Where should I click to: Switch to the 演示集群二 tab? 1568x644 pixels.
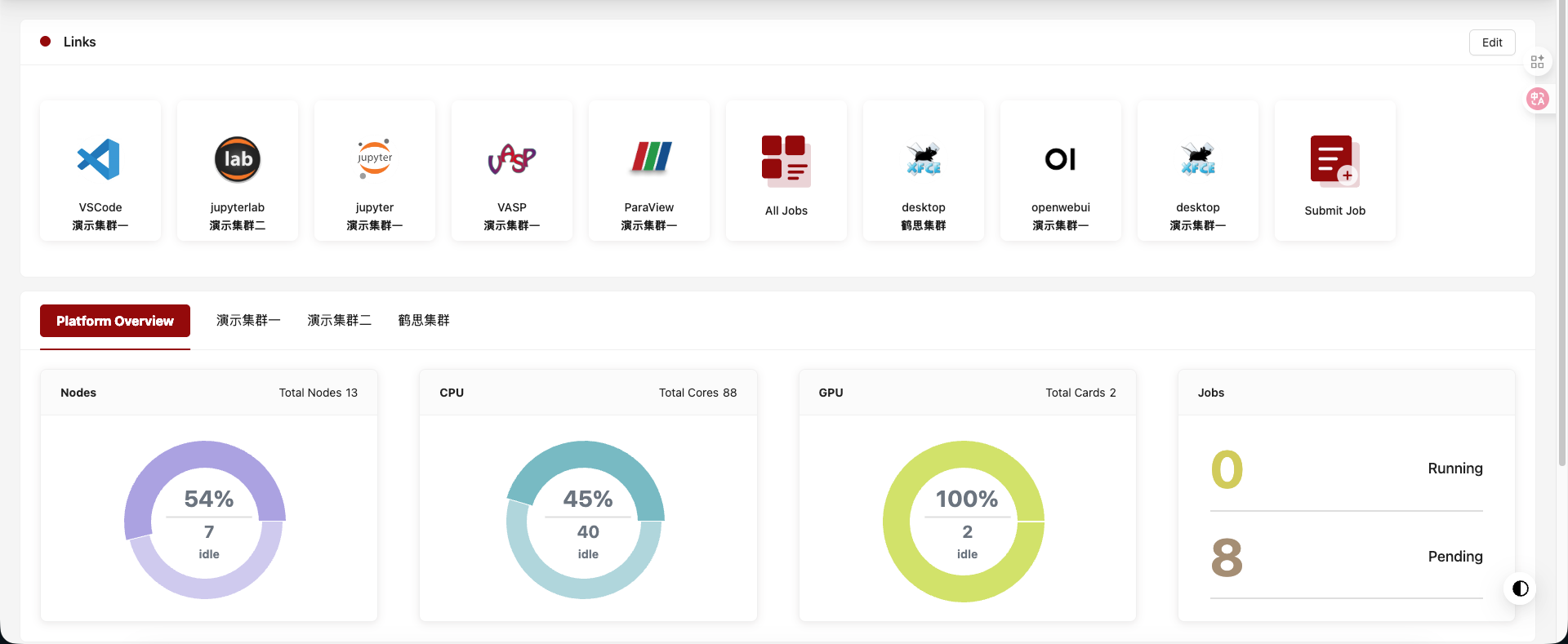click(x=339, y=321)
